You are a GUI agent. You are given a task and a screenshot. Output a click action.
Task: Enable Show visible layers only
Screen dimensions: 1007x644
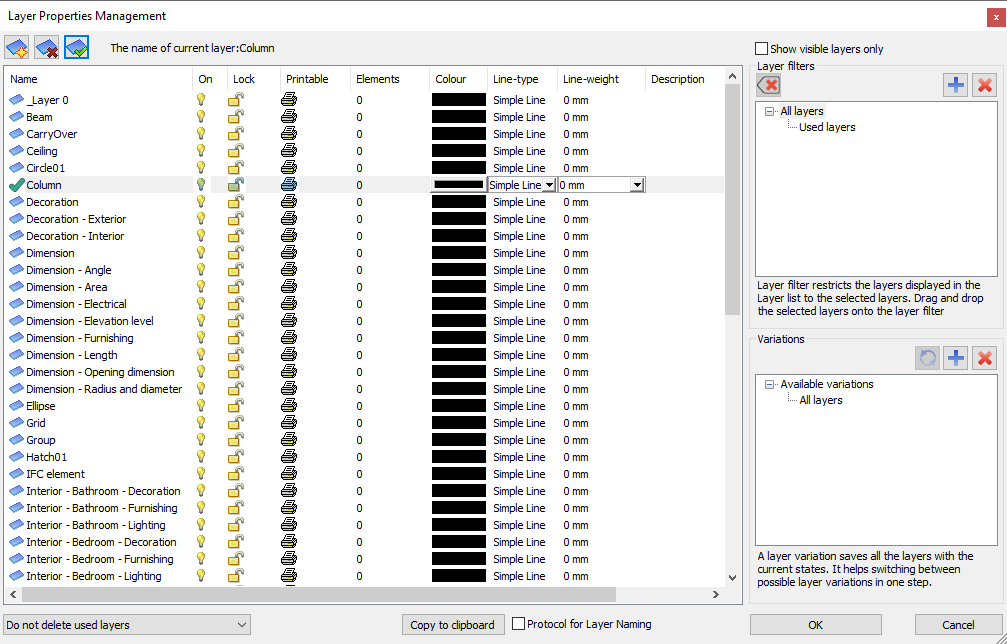pyautogui.click(x=762, y=49)
